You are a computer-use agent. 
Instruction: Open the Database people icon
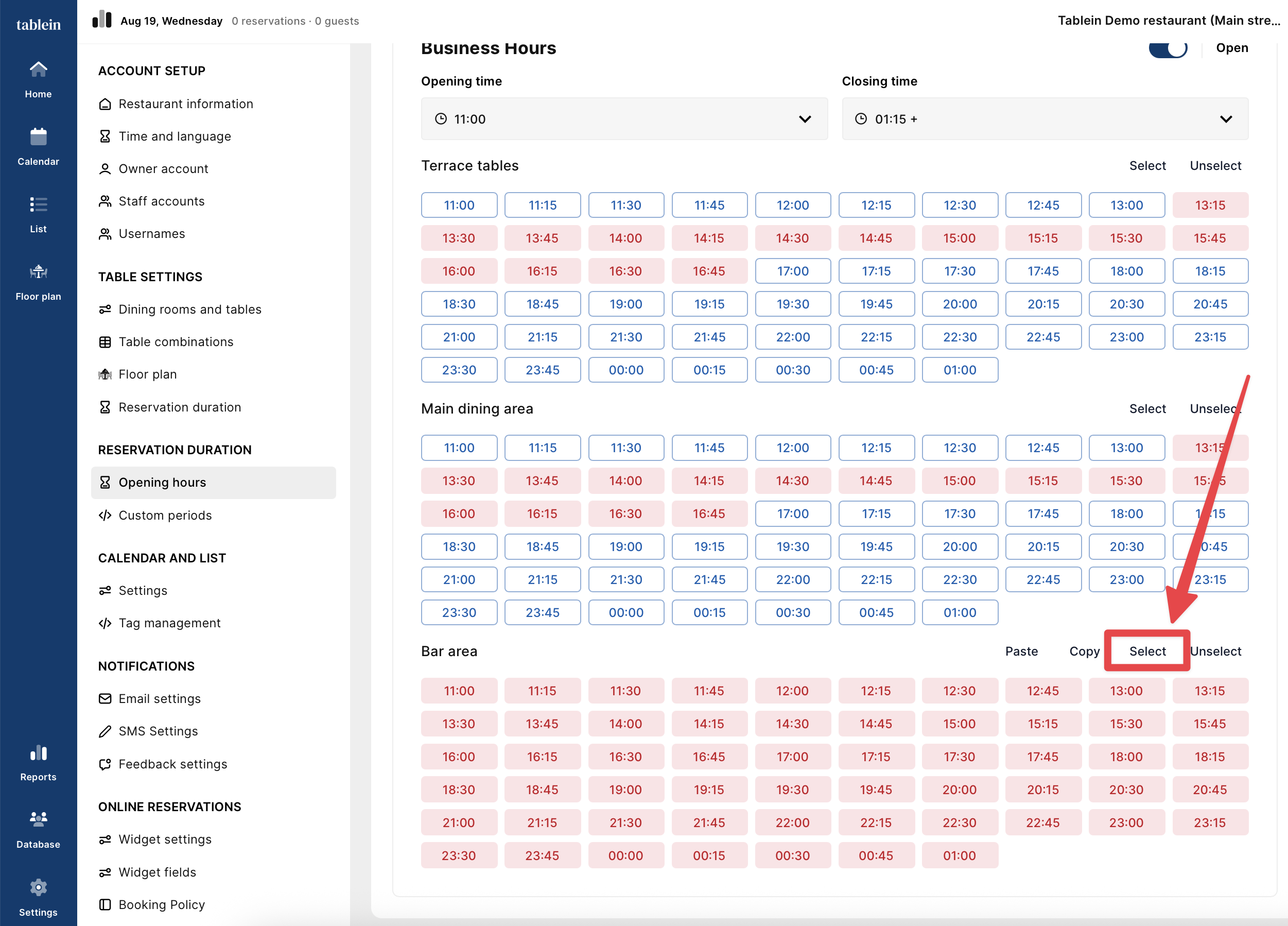click(38, 819)
